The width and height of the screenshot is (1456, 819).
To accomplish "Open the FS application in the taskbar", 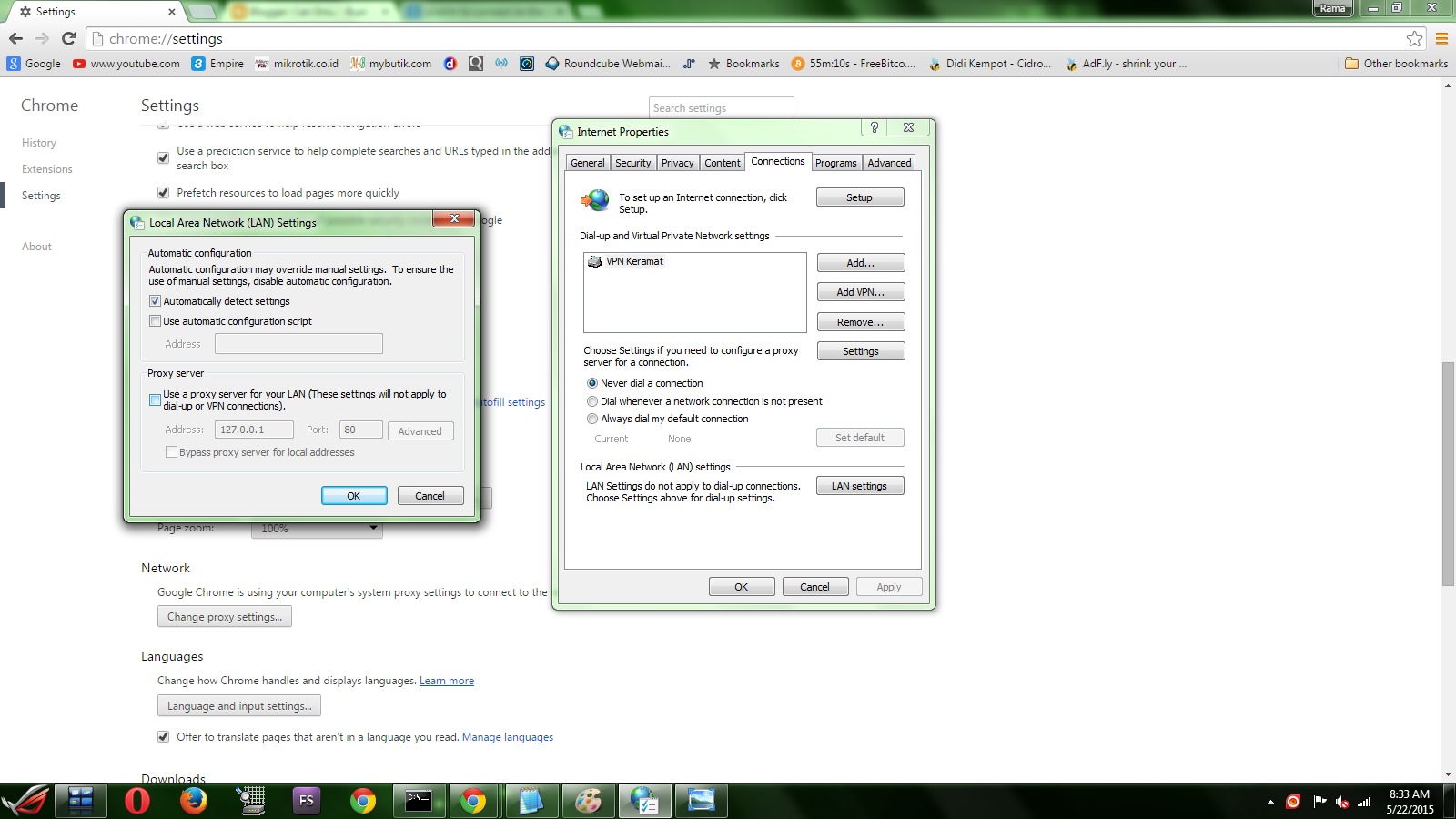I will tap(306, 801).
